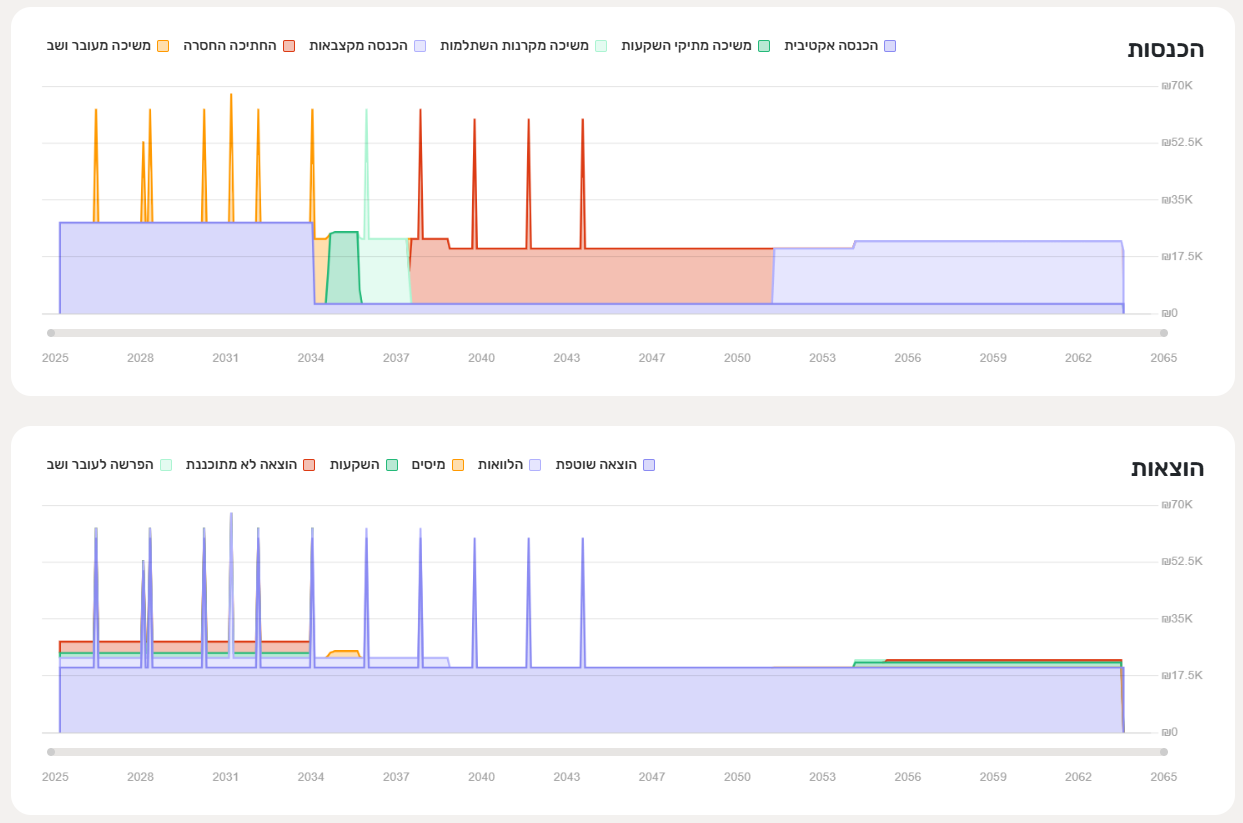Click the הוצאות chart title
This screenshot has height=823, width=1243.
(1167, 468)
